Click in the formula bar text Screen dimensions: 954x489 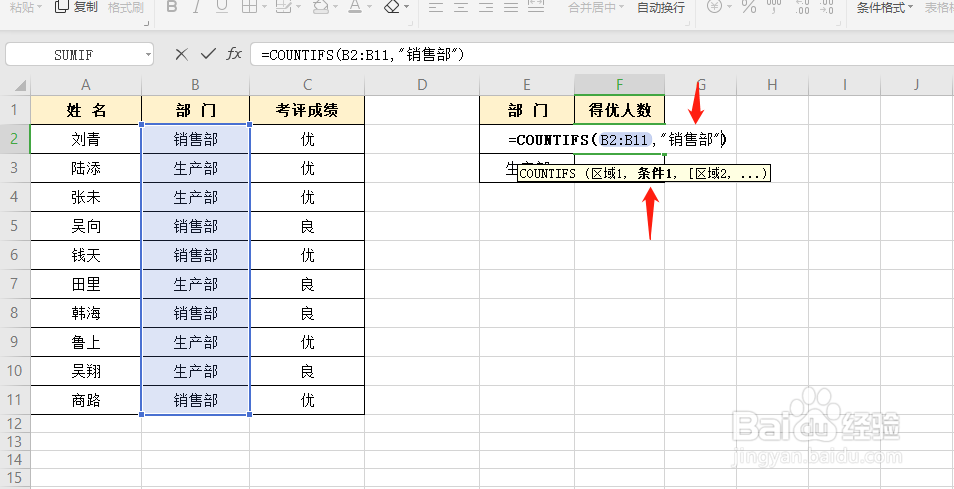click(x=363, y=55)
